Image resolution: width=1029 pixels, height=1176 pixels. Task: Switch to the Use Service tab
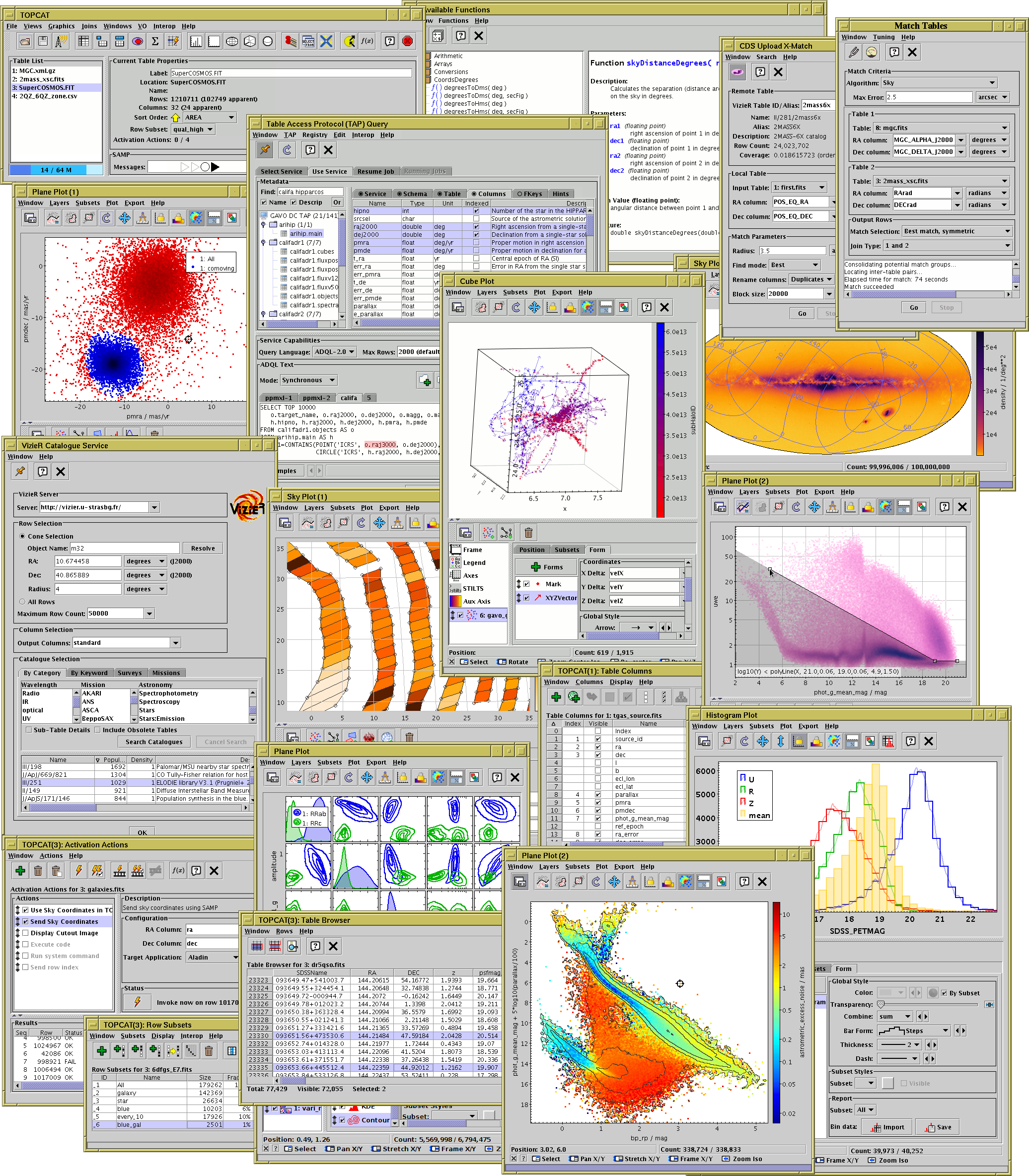point(329,171)
